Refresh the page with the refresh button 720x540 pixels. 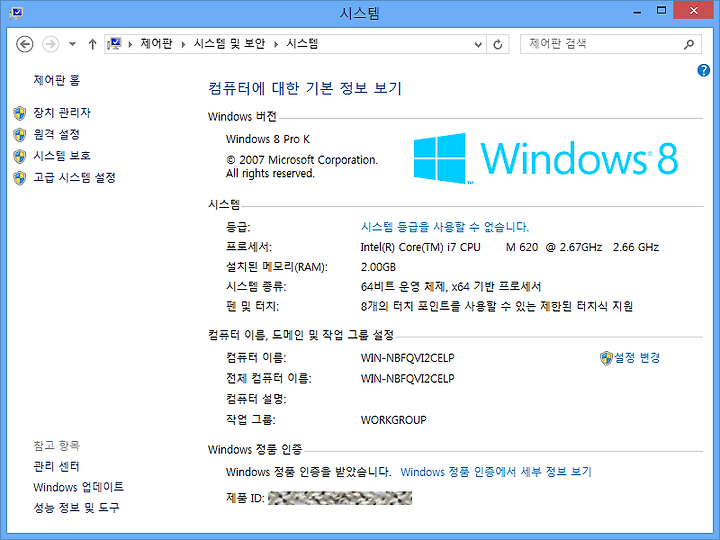click(498, 45)
